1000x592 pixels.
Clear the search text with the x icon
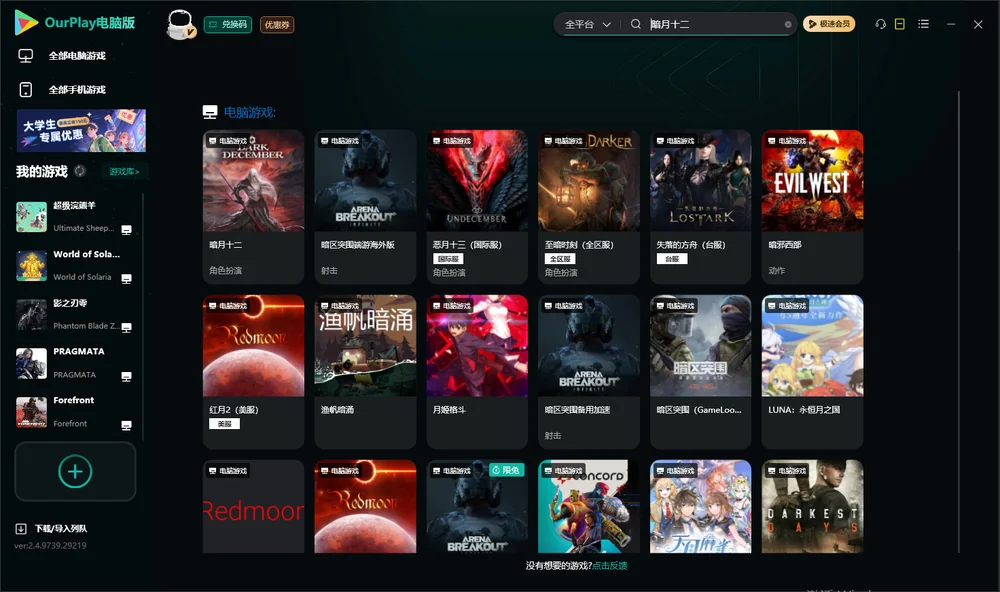788,24
